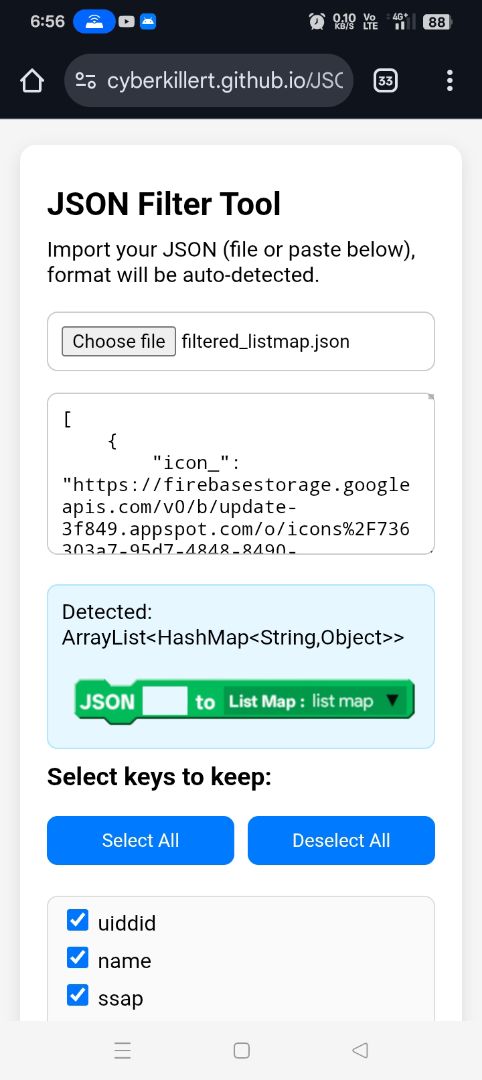Click the empty slot in JSON block

[165, 700]
